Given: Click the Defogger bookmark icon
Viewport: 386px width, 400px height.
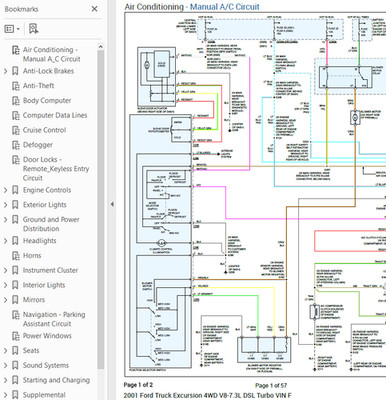Looking at the screenshot, I should 15,145.
